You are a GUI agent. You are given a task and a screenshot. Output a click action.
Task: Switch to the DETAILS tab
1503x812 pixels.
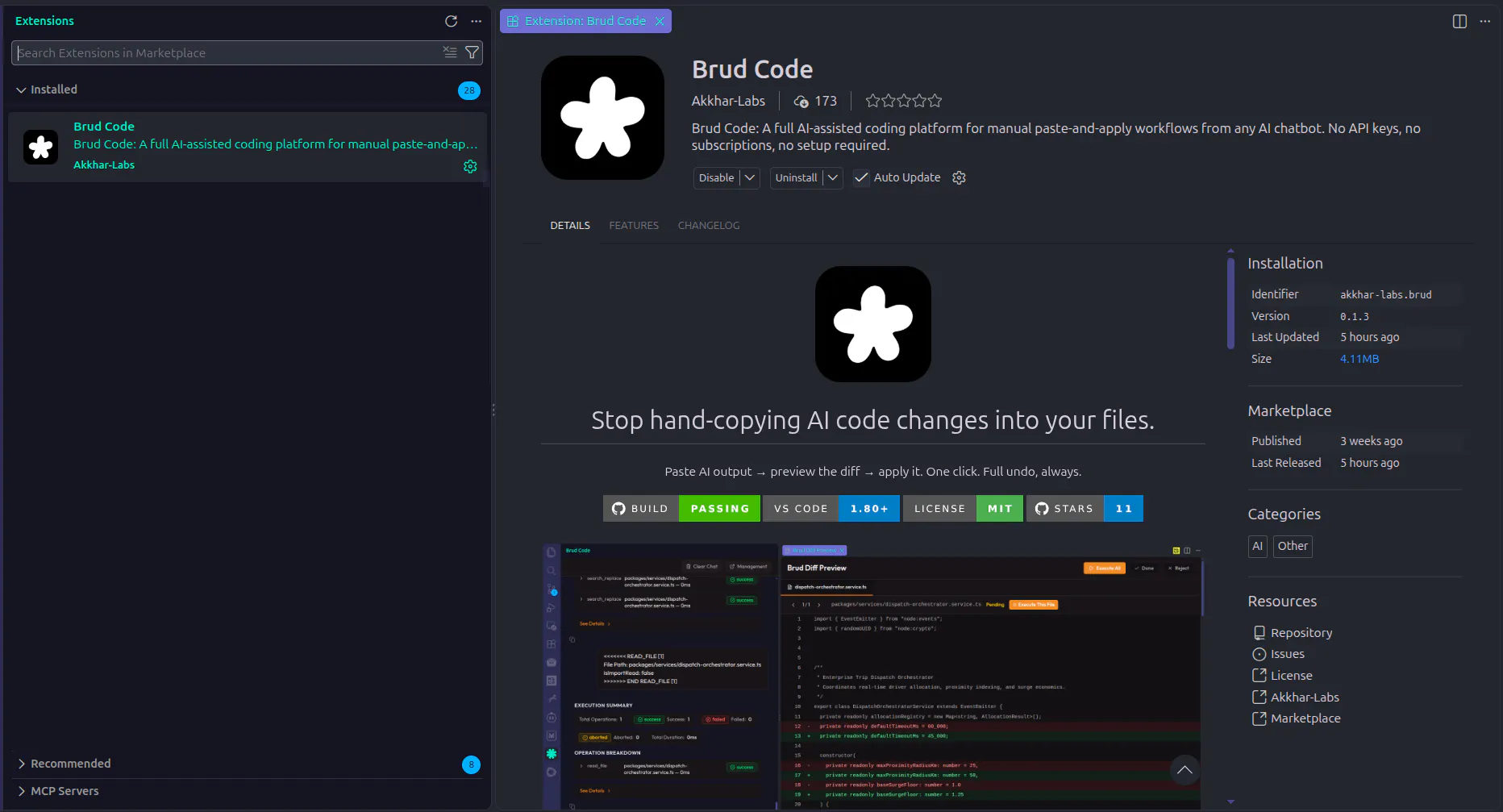point(570,226)
